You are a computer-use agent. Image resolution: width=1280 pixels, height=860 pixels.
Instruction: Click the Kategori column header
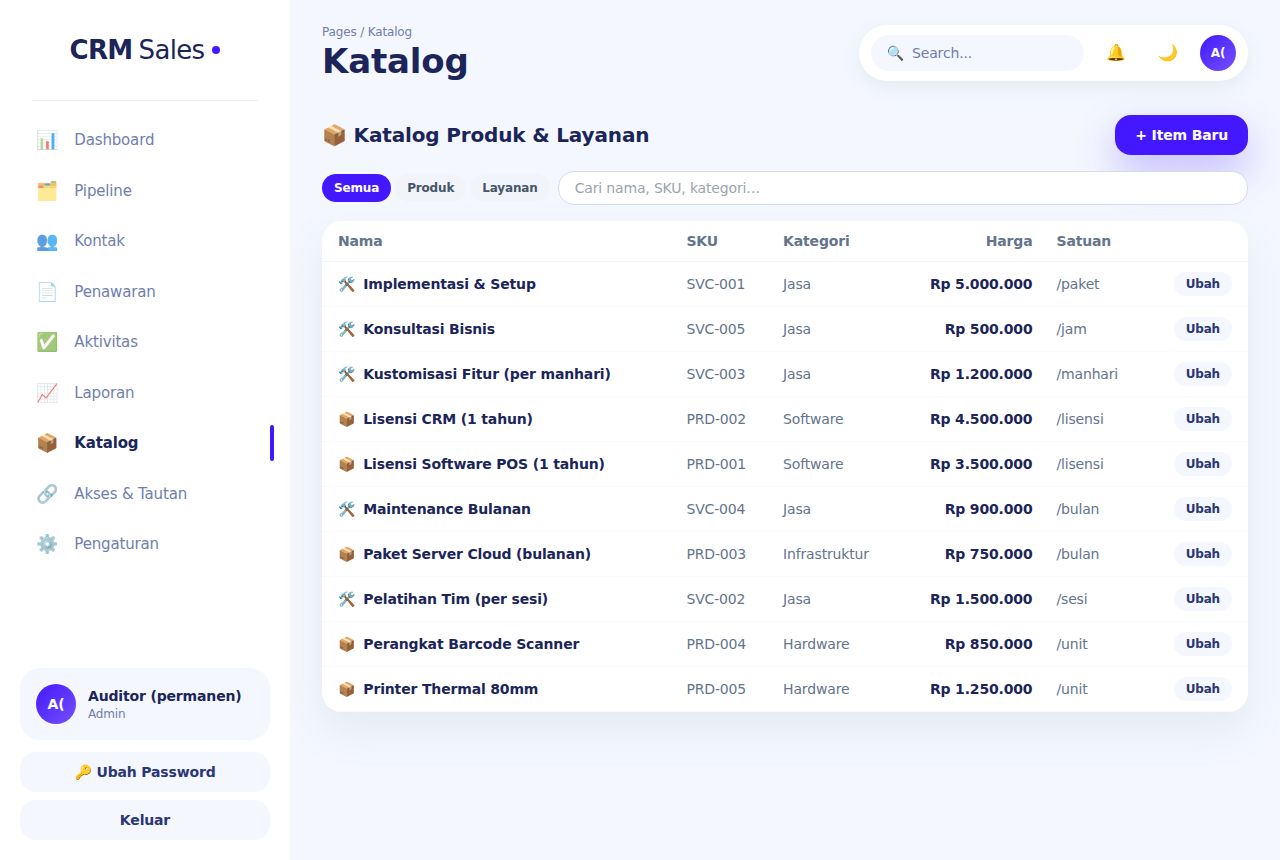816,241
